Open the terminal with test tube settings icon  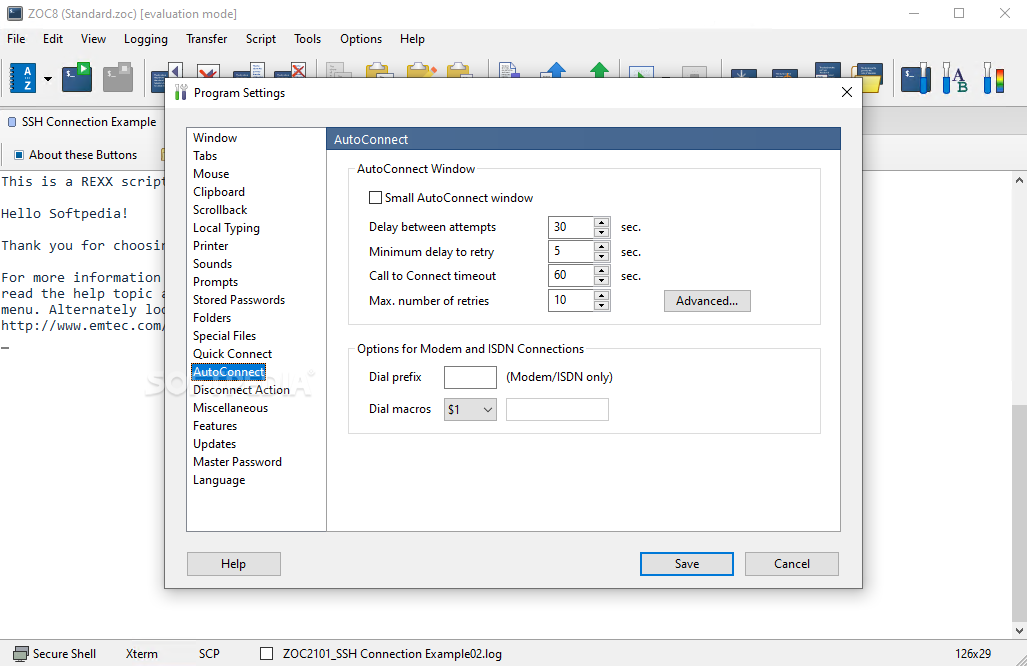click(916, 78)
